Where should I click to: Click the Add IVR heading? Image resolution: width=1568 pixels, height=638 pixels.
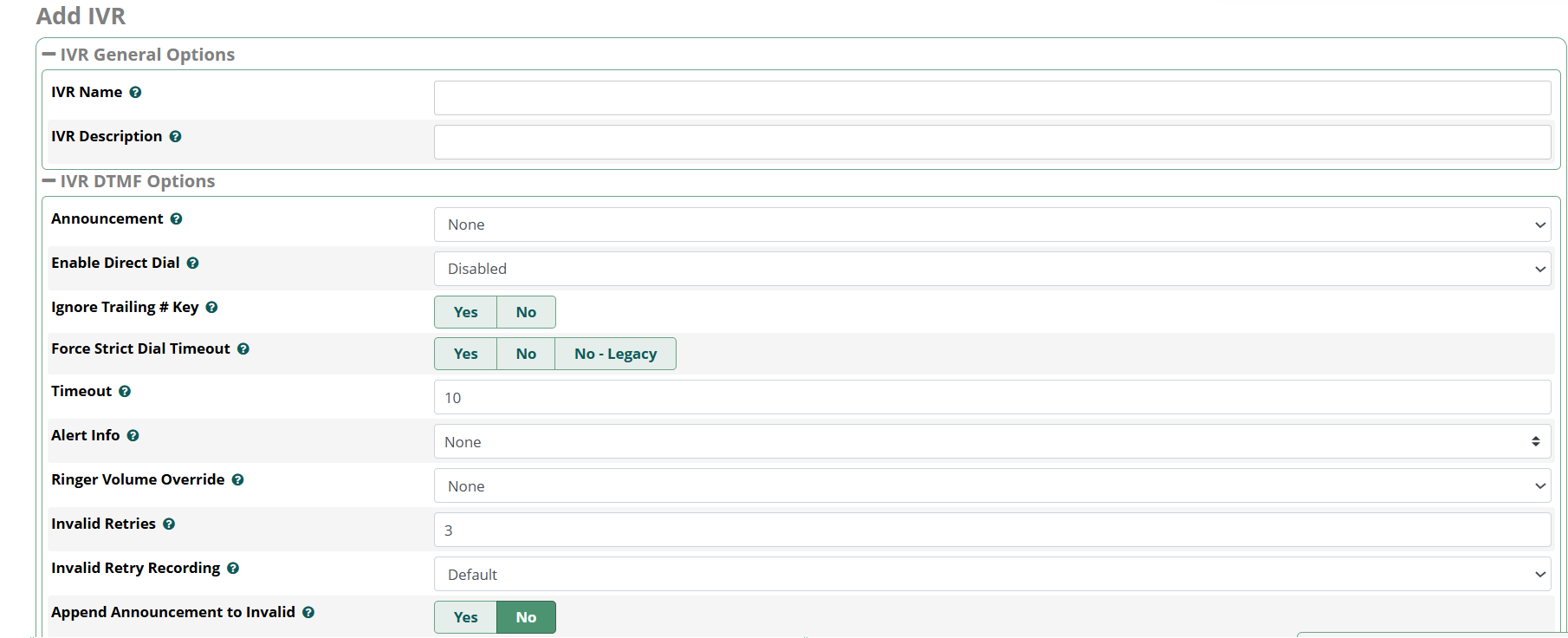coord(81,16)
